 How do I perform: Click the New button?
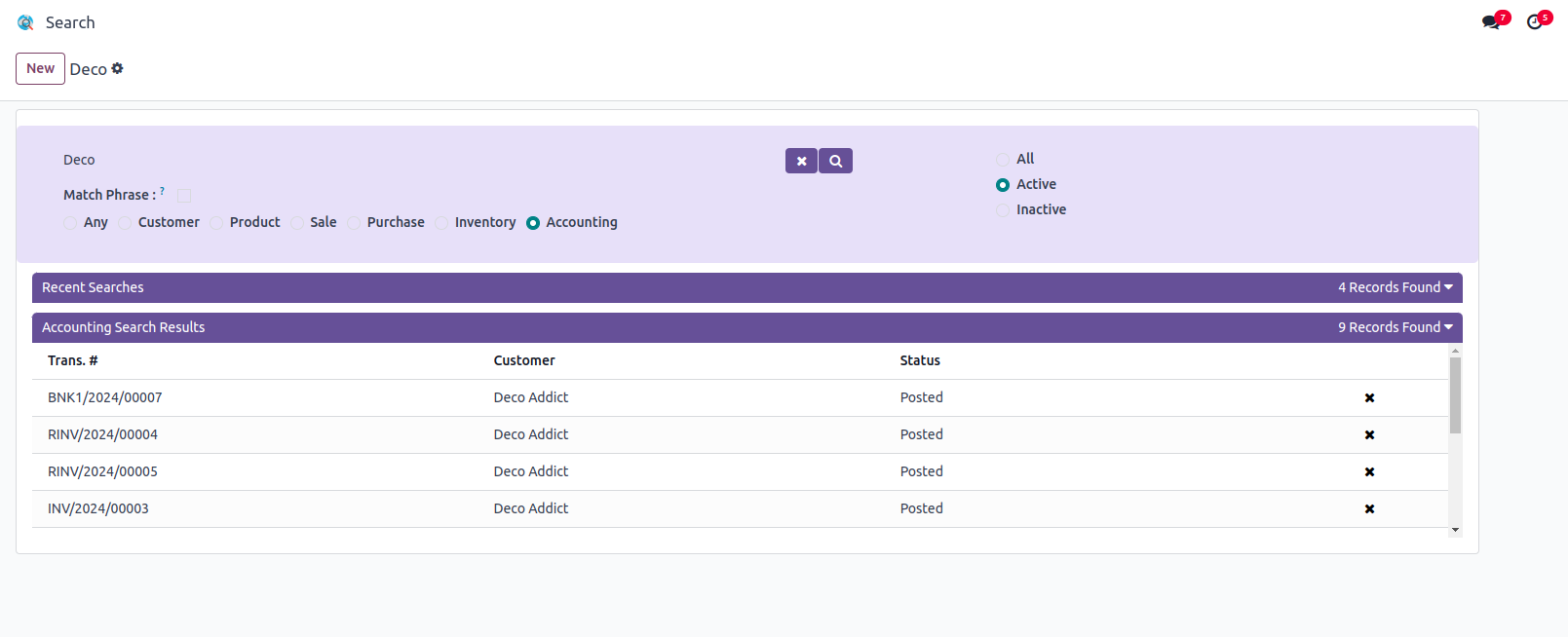coord(40,68)
